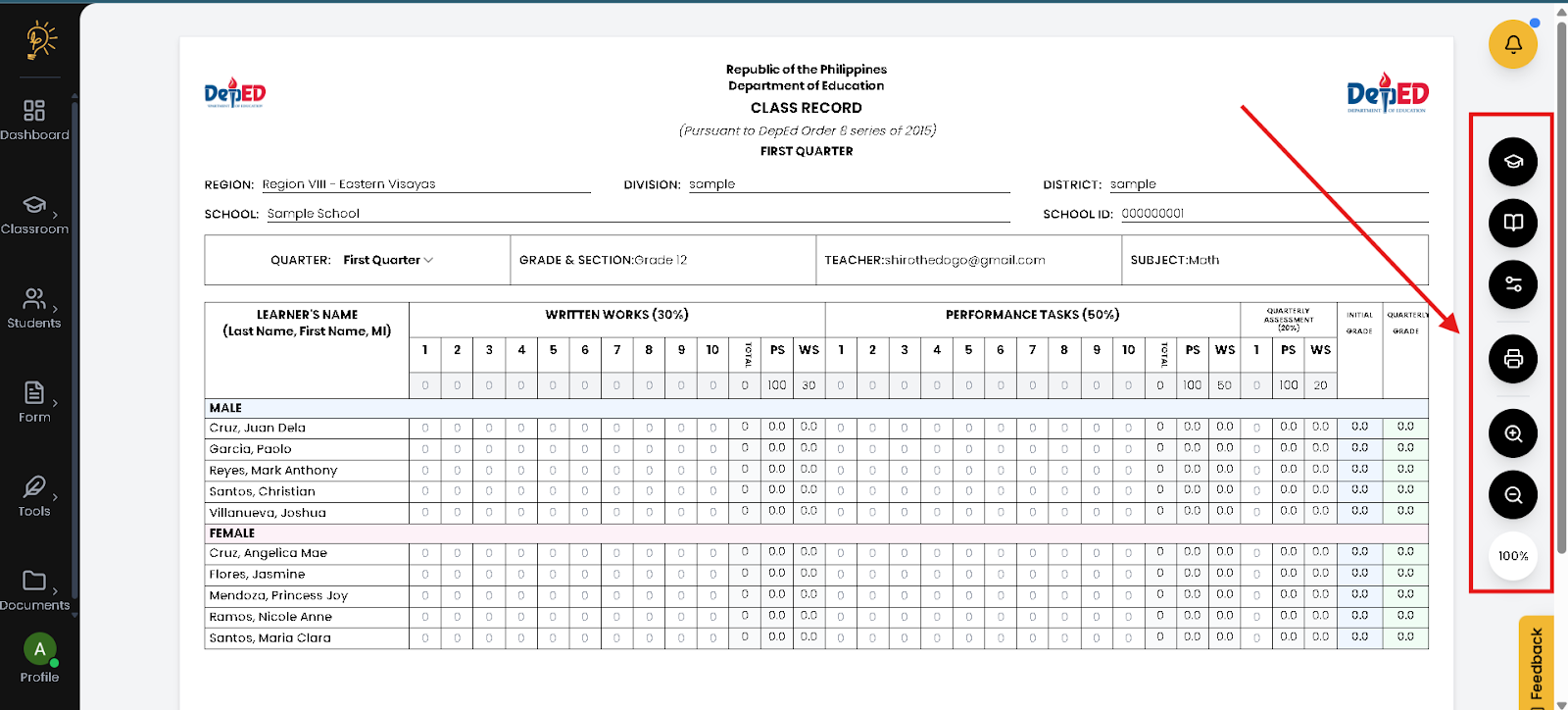Viewport: 1568px width, 710px height.
Task: Open the Profile avatar
Action: pos(39,650)
